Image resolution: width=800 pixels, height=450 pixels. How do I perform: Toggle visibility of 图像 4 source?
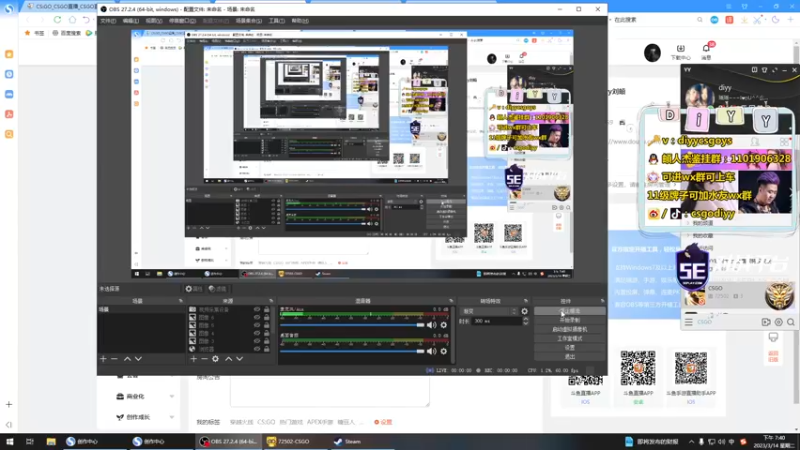[257, 333]
